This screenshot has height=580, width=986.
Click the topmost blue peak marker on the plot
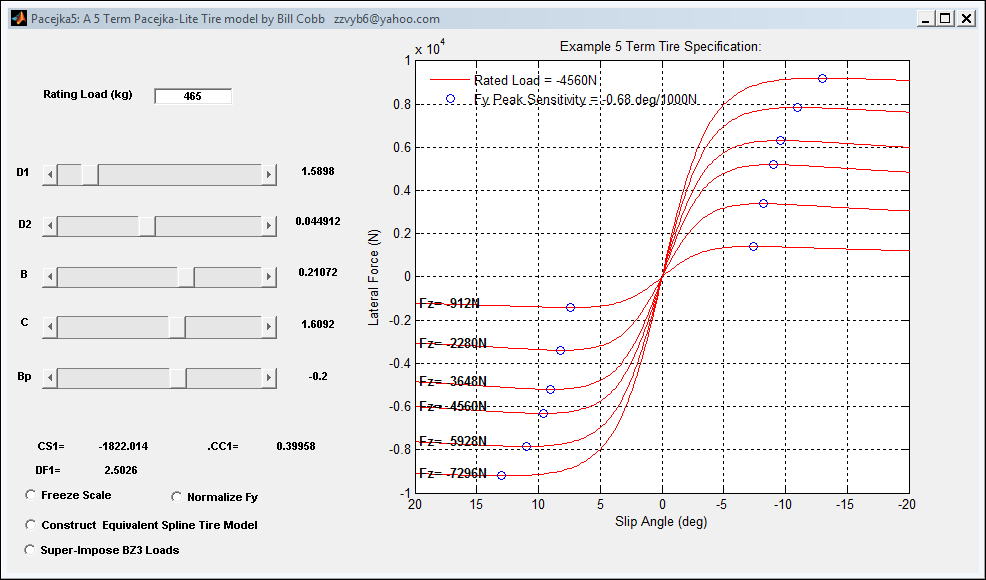[x=823, y=79]
